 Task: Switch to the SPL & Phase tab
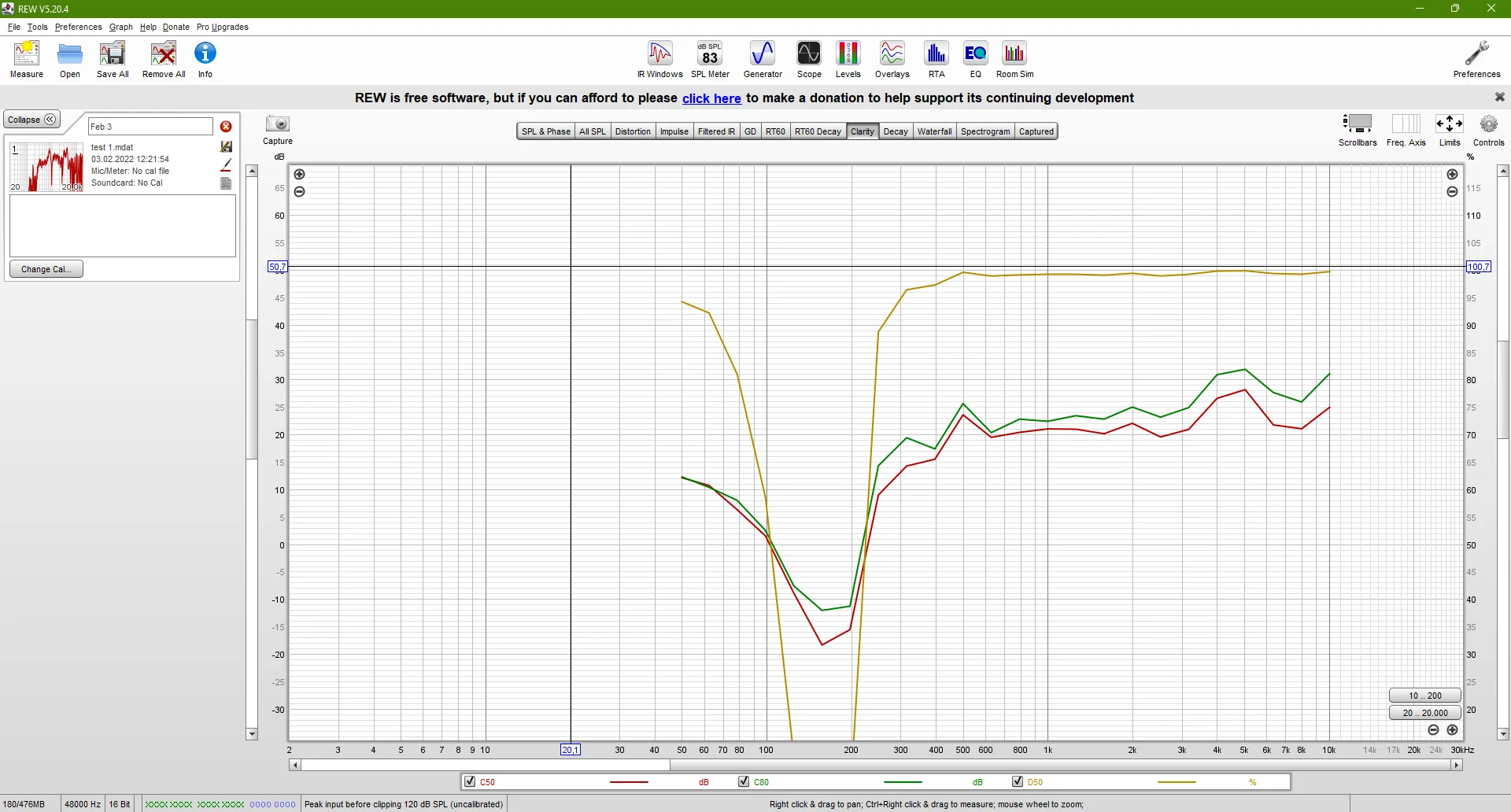pos(545,131)
